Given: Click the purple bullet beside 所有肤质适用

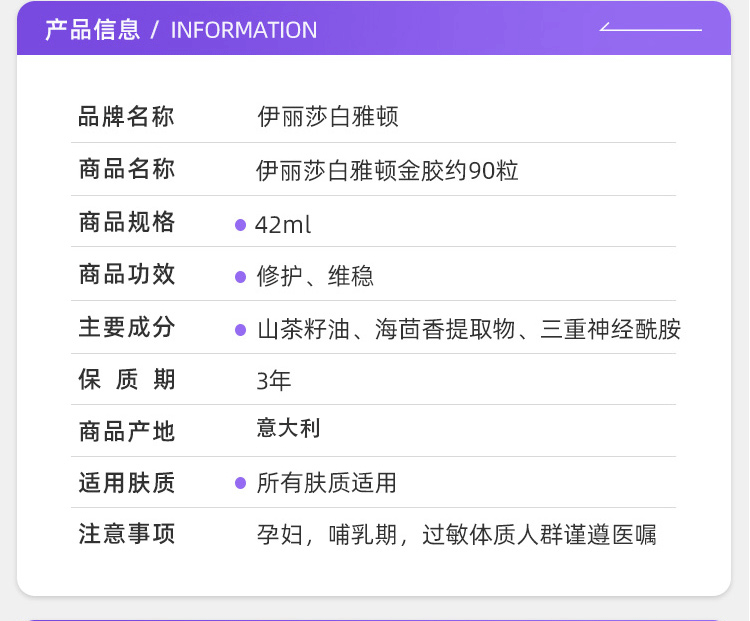Looking at the screenshot, I should [x=241, y=483].
